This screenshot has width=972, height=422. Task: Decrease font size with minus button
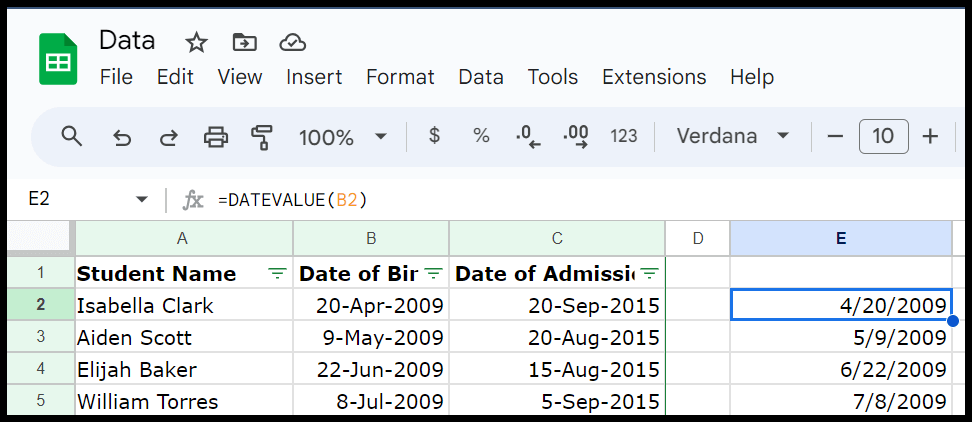(x=835, y=136)
